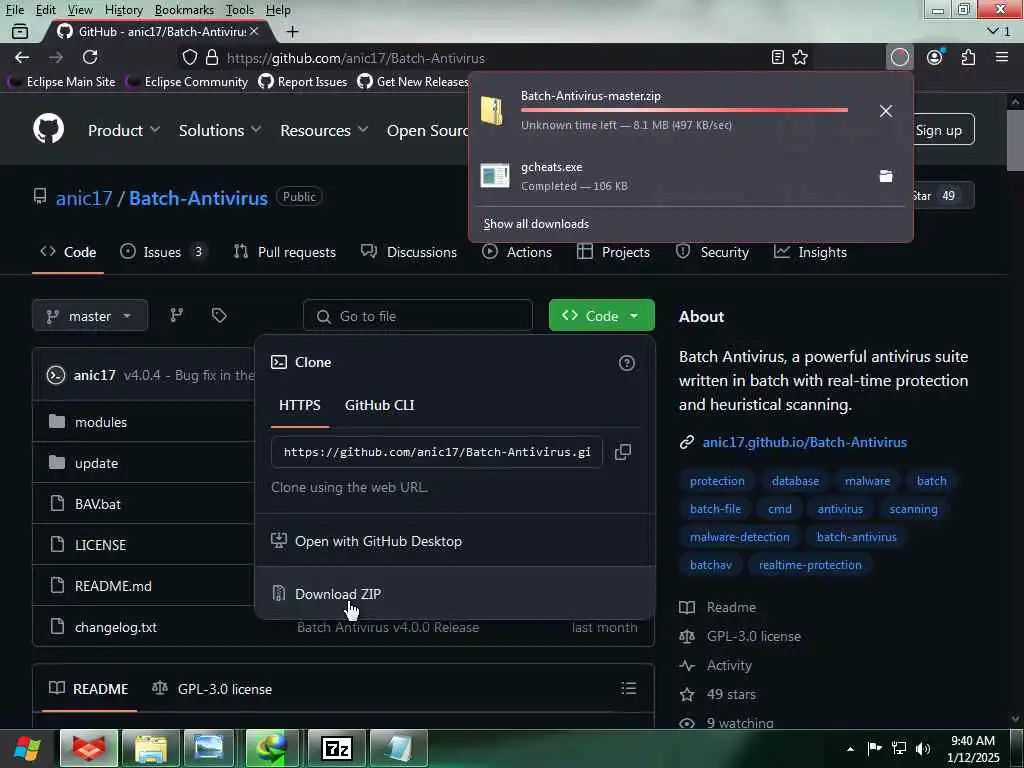This screenshot has width=1024, height=768.
Task: Click the Sign up button
Action: tap(939, 129)
